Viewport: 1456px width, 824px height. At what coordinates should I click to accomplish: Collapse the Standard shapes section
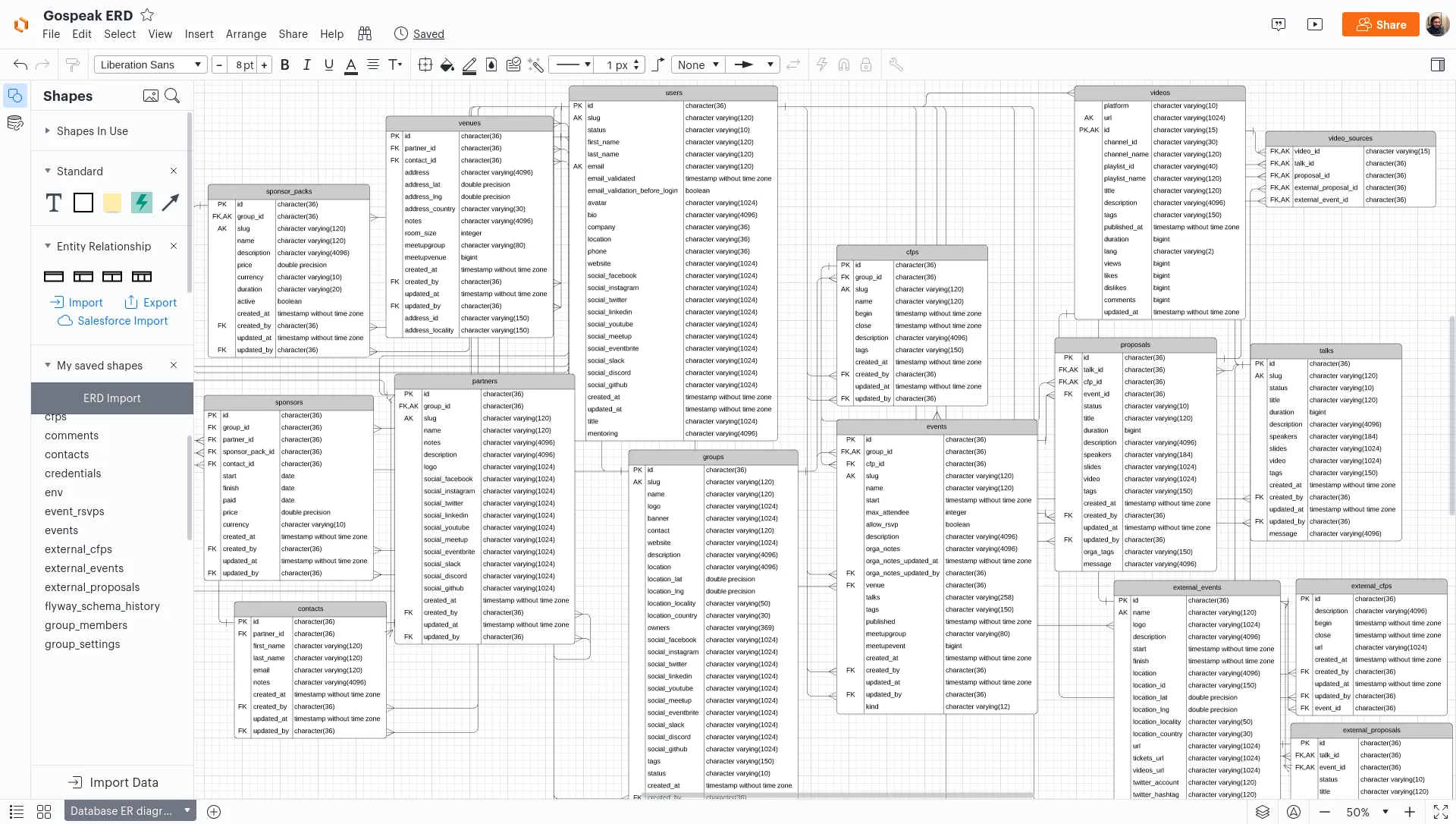tap(48, 171)
